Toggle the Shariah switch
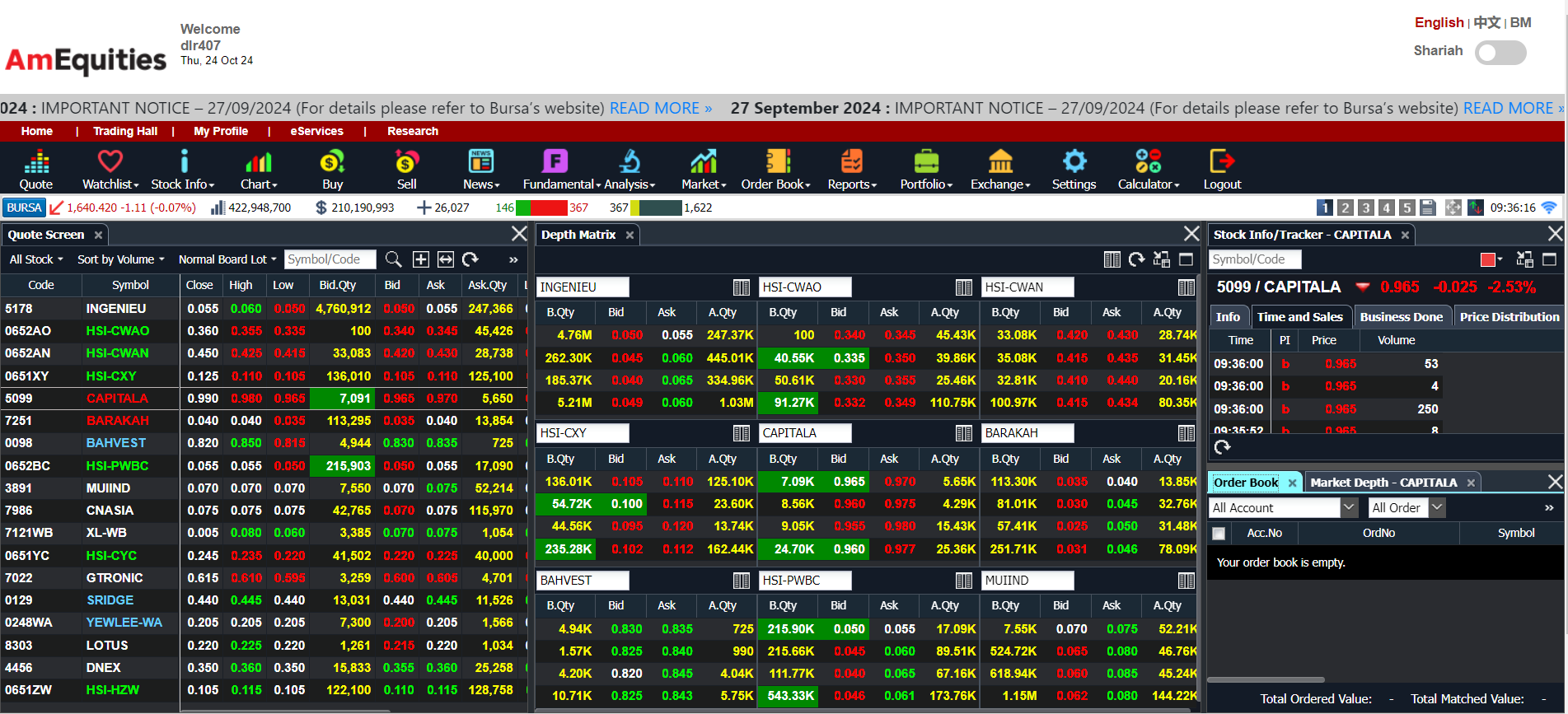 [1500, 54]
